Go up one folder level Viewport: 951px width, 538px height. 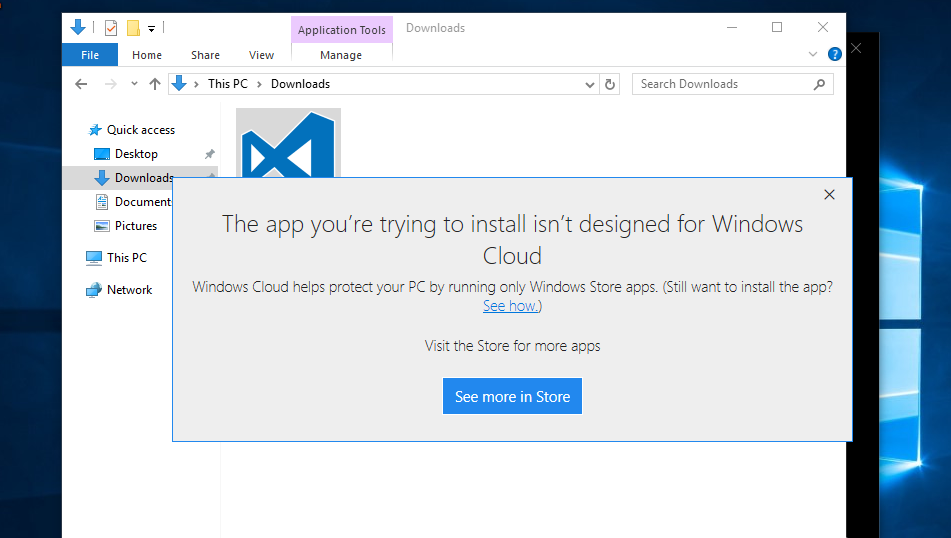coord(155,84)
